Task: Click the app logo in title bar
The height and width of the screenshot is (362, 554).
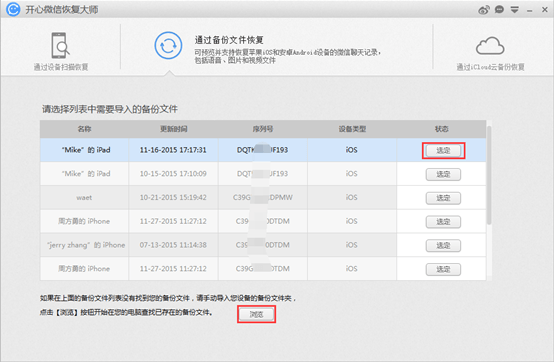Action: point(13,9)
